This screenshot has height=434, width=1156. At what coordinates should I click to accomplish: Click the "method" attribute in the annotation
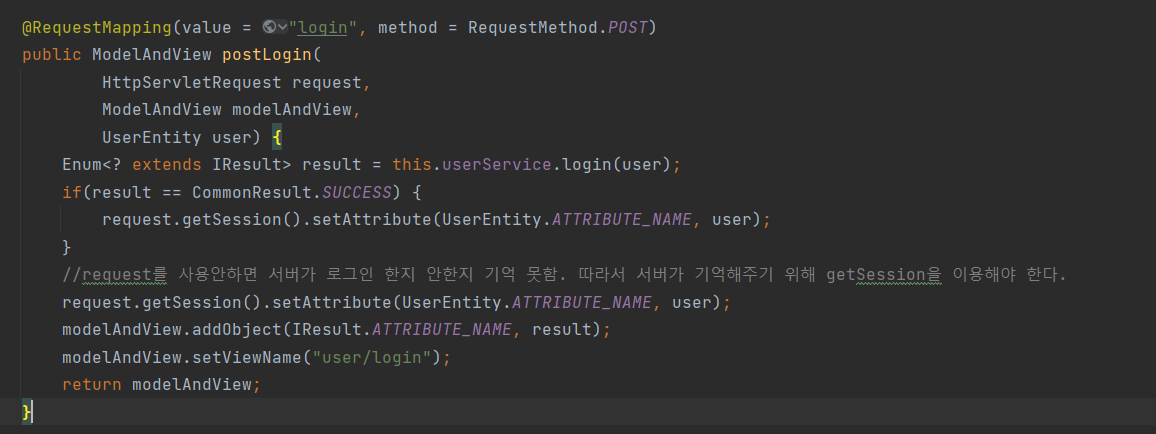click(408, 28)
